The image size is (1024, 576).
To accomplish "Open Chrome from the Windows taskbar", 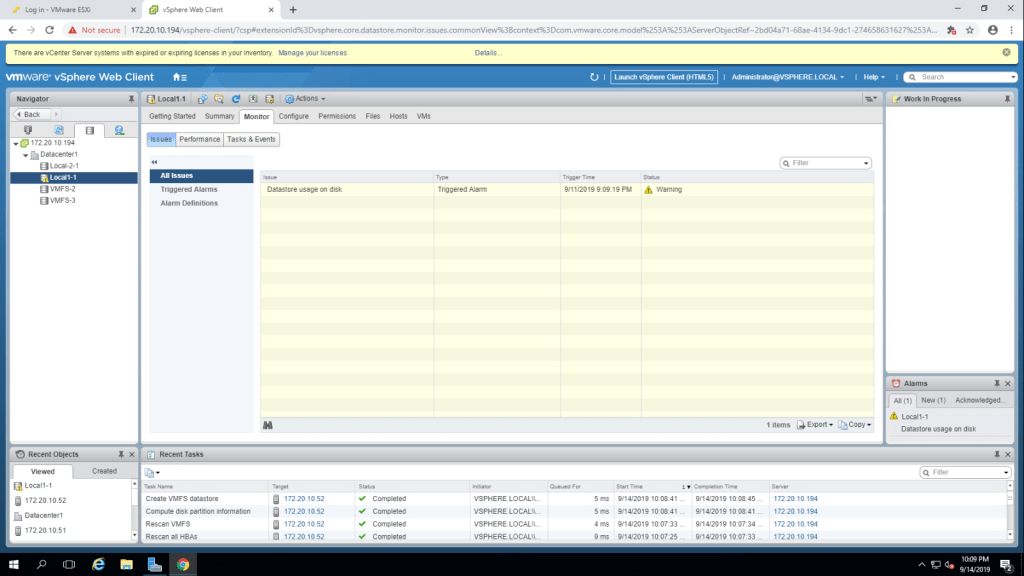I will (183, 564).
